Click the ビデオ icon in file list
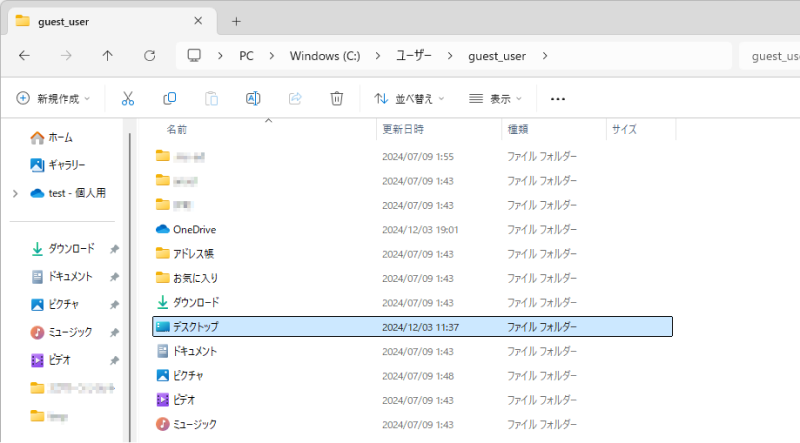 [162, 400]
